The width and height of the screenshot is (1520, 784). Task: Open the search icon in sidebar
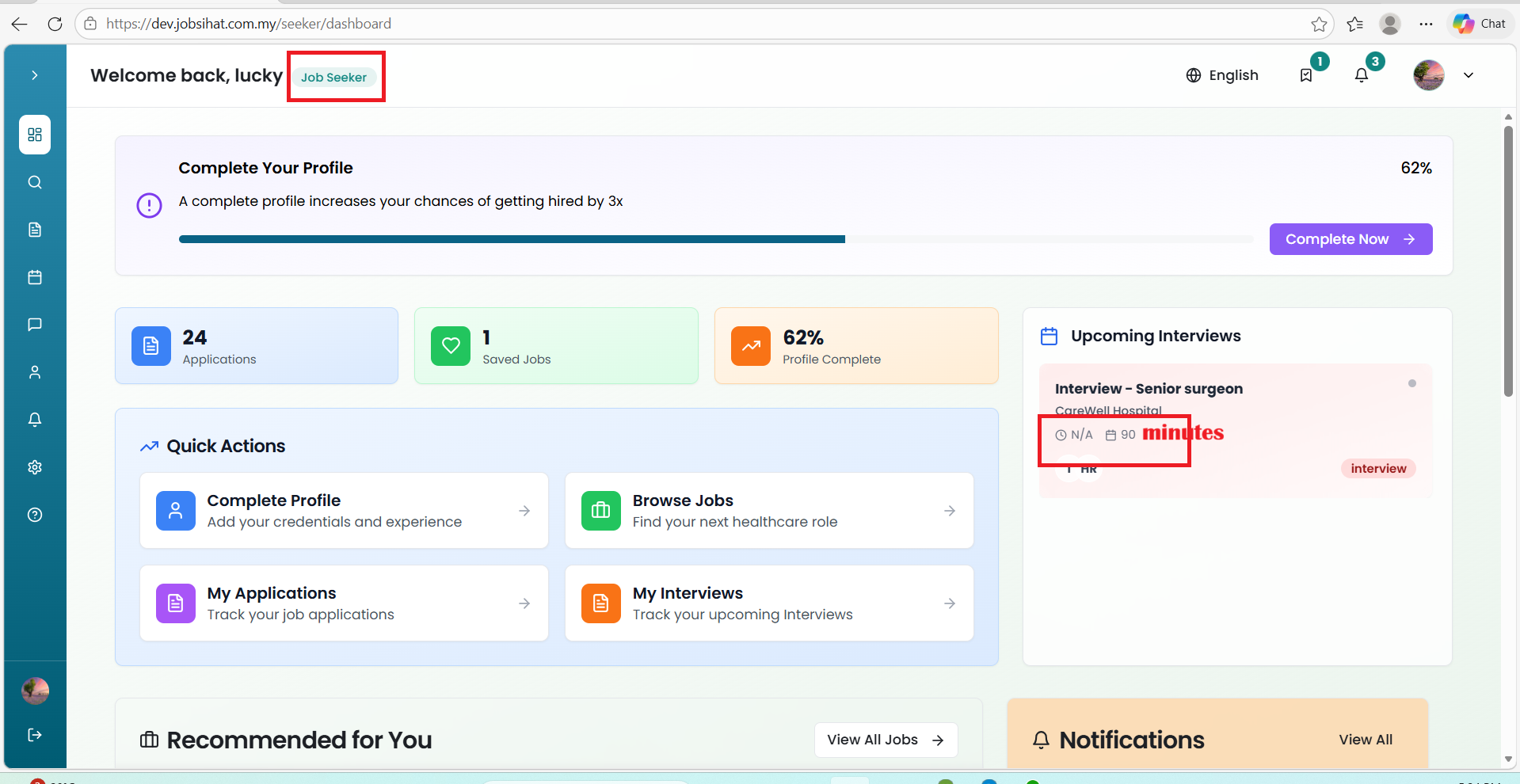(35, 182)
